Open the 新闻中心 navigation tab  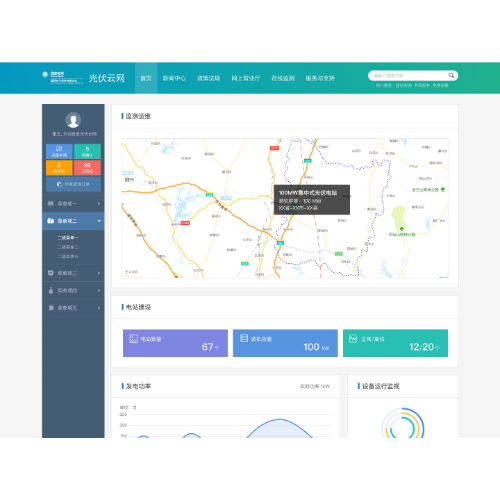[174, 78]
